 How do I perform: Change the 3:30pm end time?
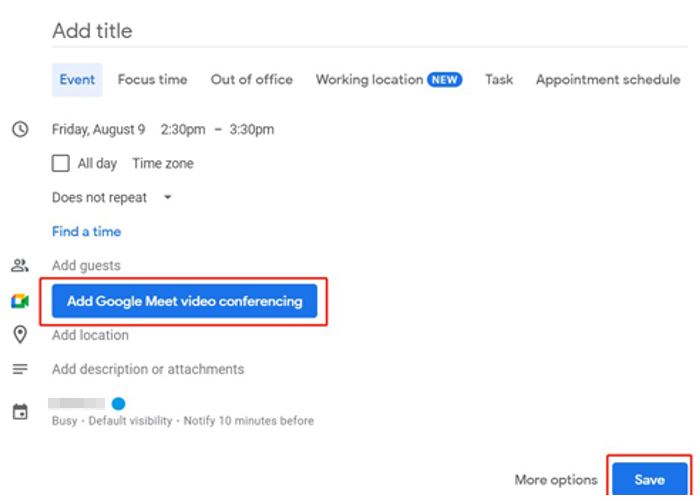coord(252,129)
